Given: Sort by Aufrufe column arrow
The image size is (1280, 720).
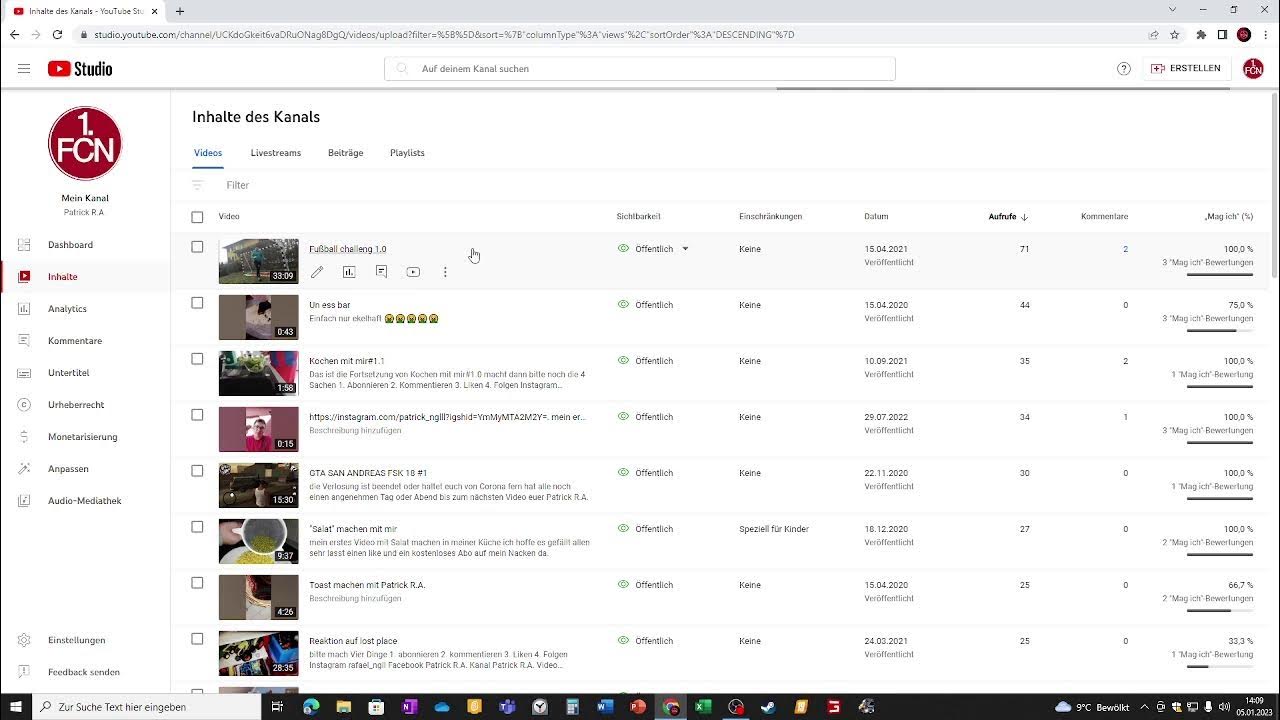Looking at the screenshot, I should click(1024, 217).
